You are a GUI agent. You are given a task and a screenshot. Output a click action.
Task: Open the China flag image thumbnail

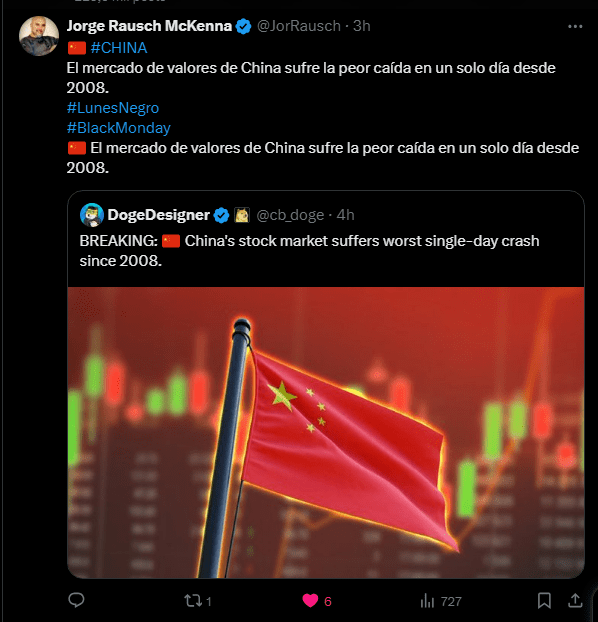[x=326, y=432]
